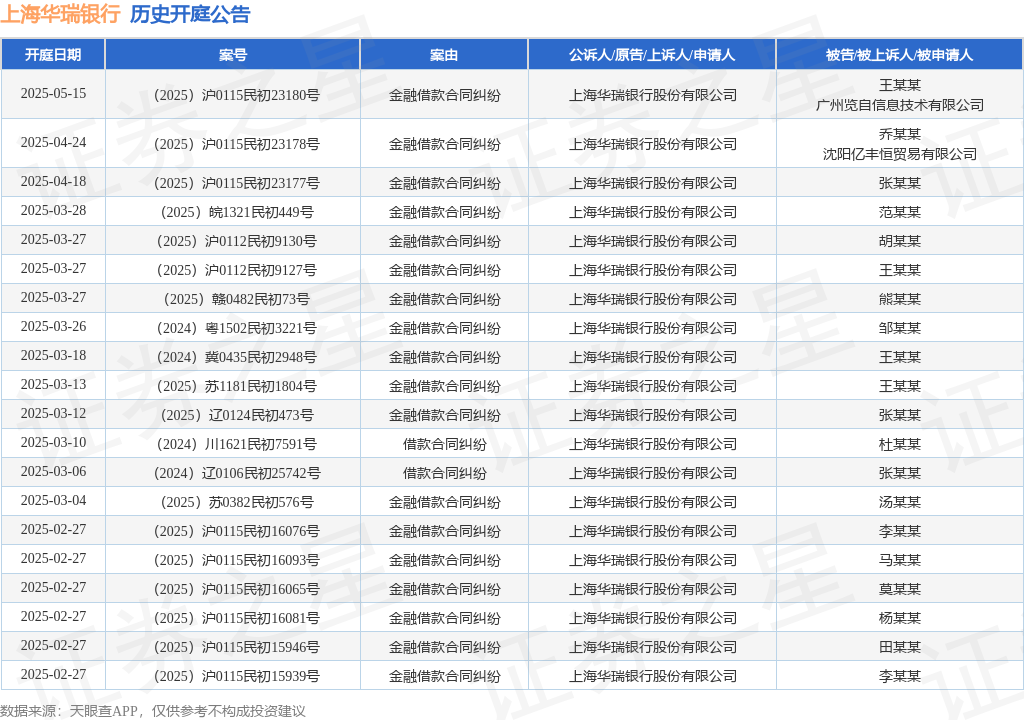Click case number 沪0112民初9127号

[236, 270]
